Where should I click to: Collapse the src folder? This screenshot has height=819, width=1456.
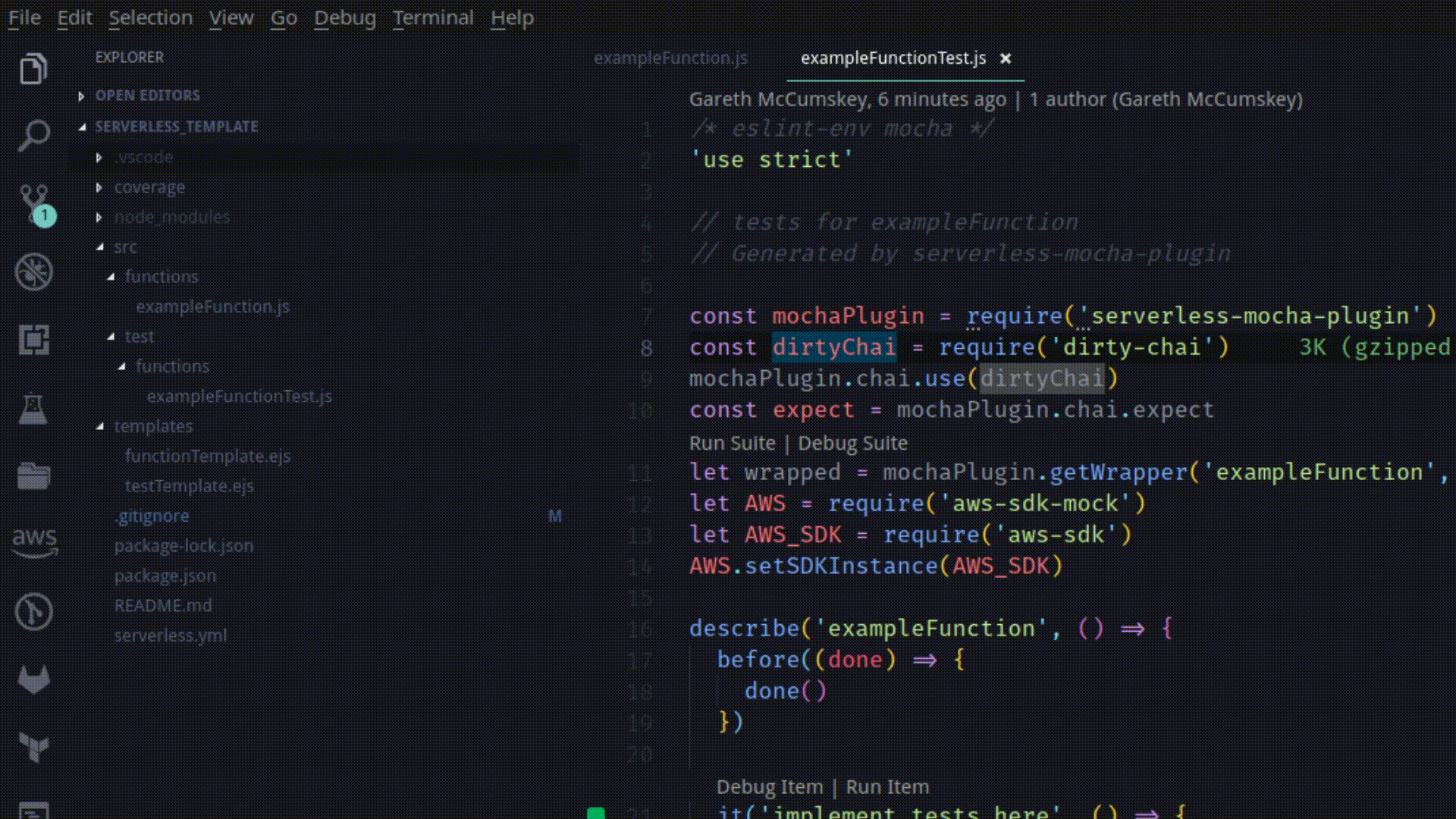point(102,246)
